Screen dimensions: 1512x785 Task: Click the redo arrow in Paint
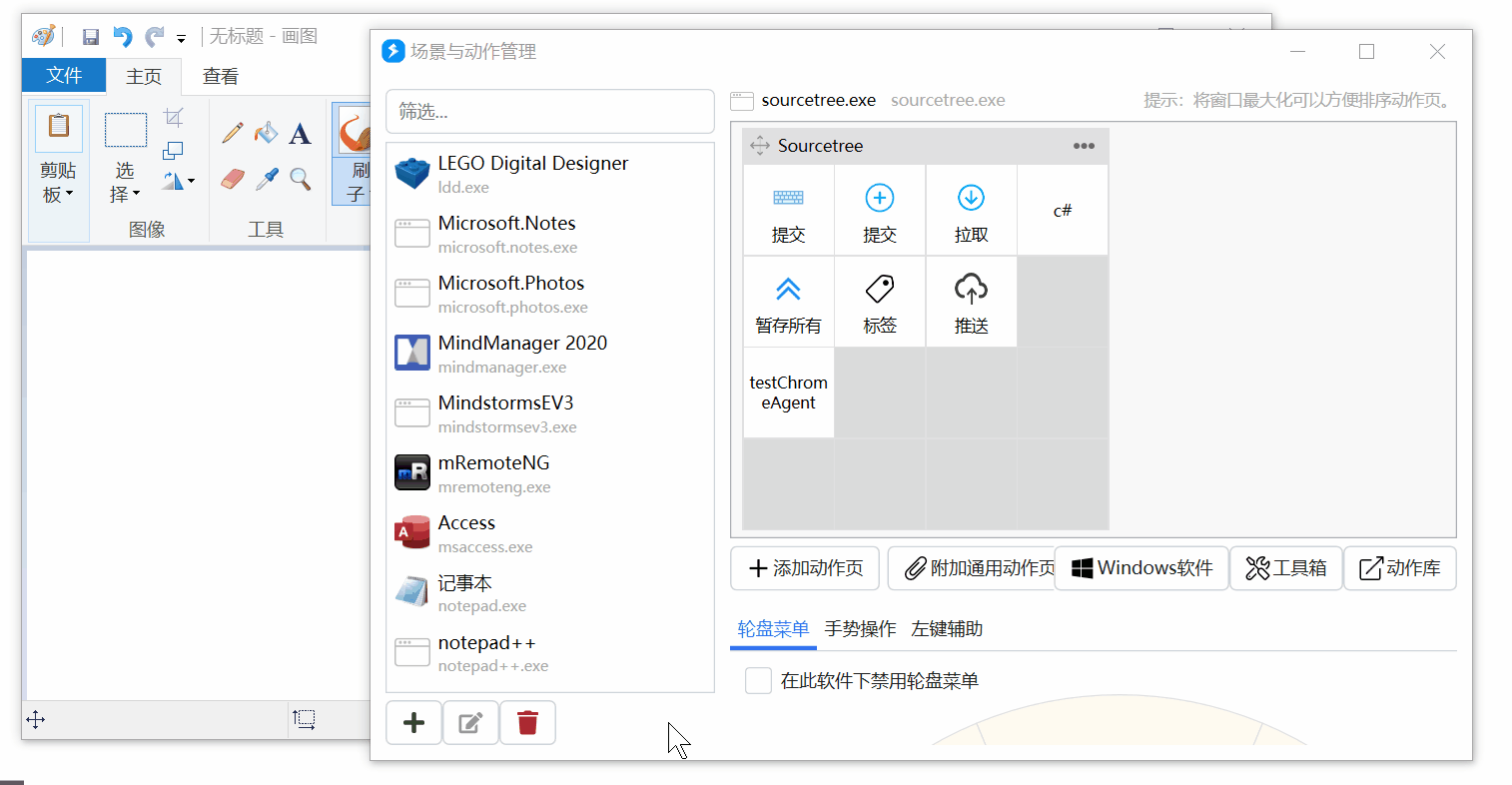[x=154, y=37]
